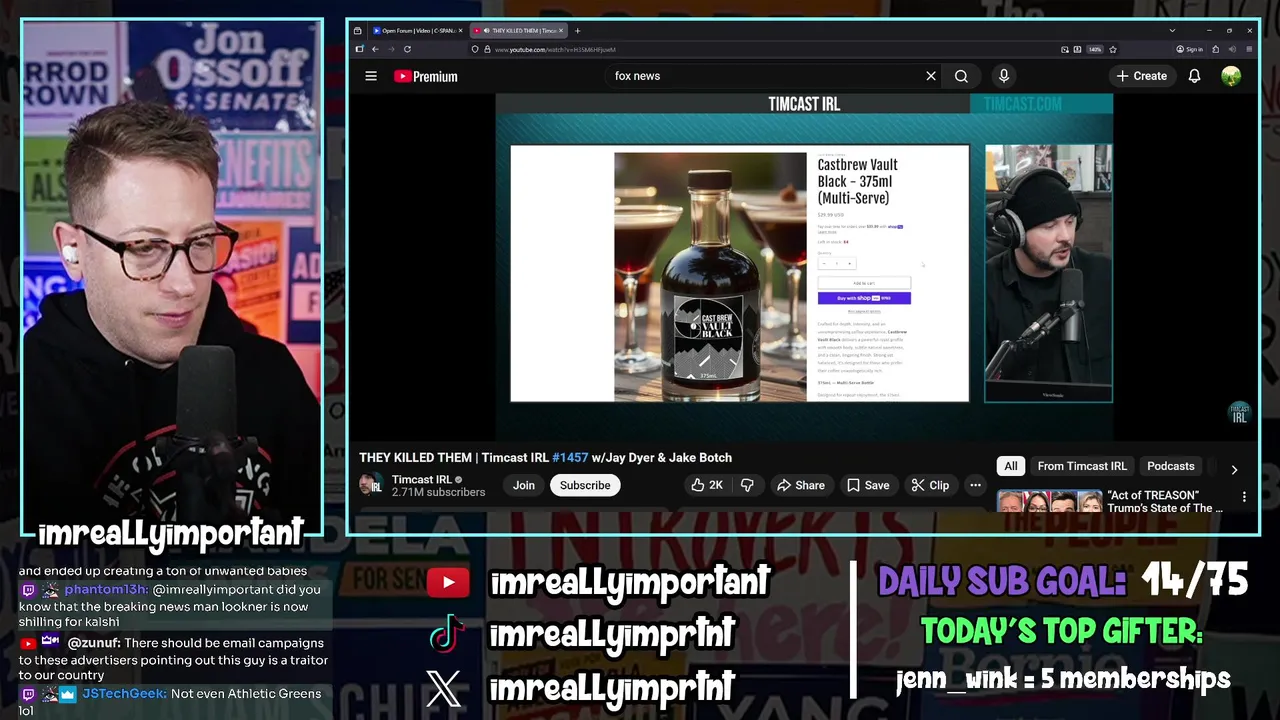The image size is (1280, 720).
Task: Subscribe to Timcast IRL channel
Action: [585, 485]
